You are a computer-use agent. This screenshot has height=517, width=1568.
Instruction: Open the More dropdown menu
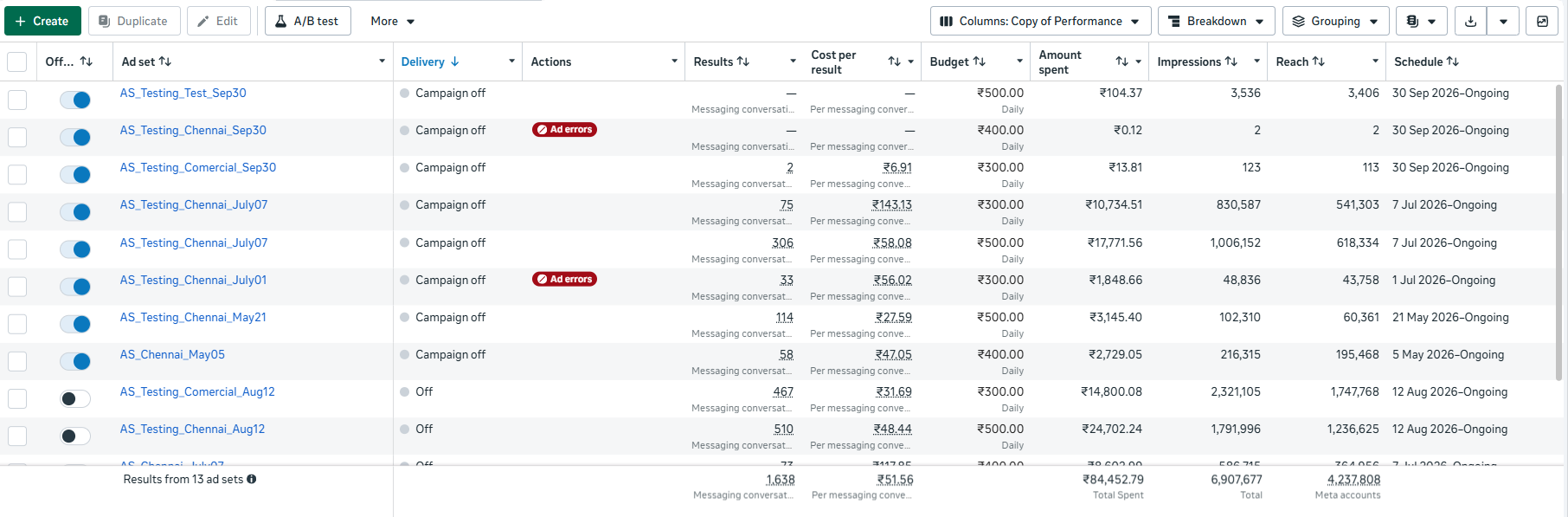tap(393, 21)
